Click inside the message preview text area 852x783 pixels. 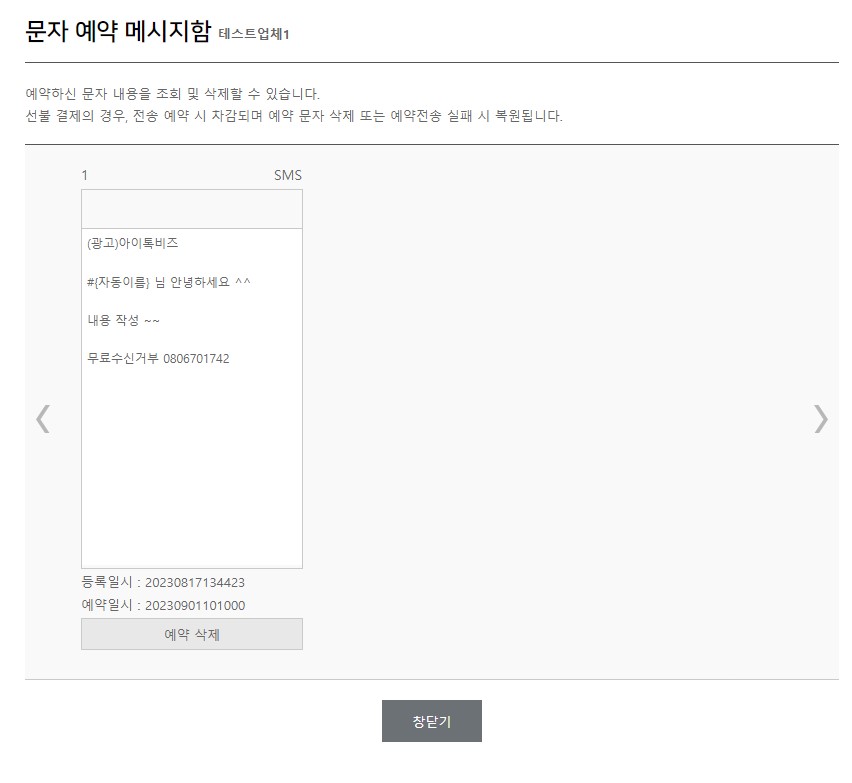point(191,450)
